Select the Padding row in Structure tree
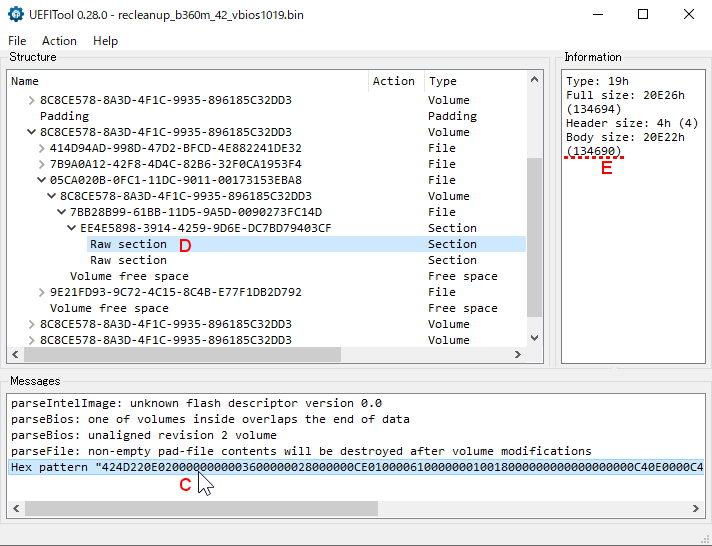Image resolution: width=712 pixels, height=546 pixels. point(62,116)
